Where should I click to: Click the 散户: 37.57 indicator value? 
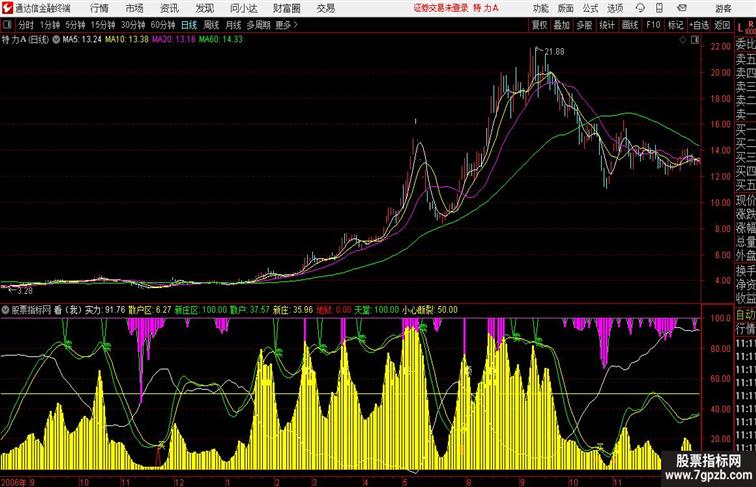click(x=249, y=310)
